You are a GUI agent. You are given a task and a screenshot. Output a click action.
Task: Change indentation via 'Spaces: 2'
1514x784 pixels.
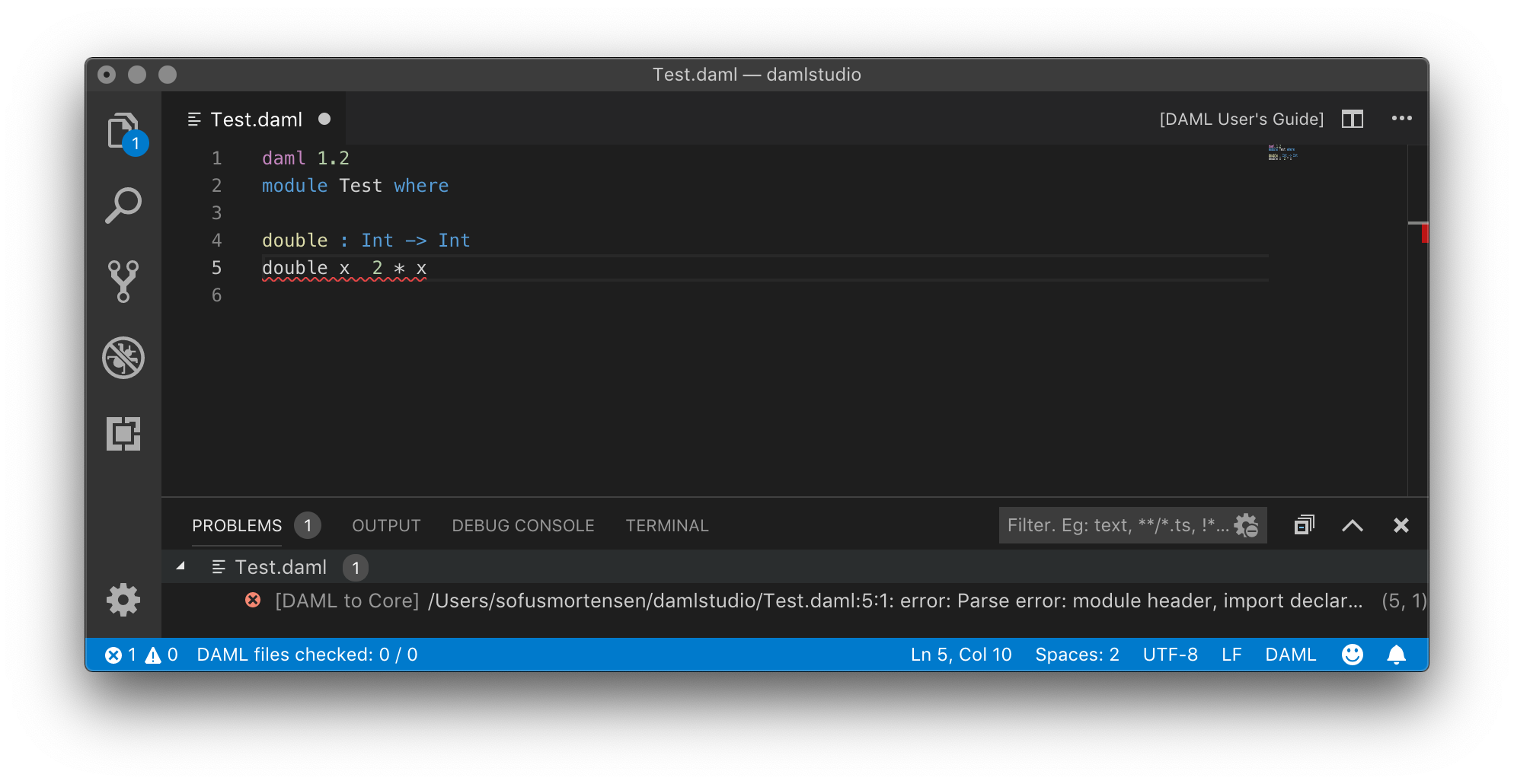click(1077, 655)
